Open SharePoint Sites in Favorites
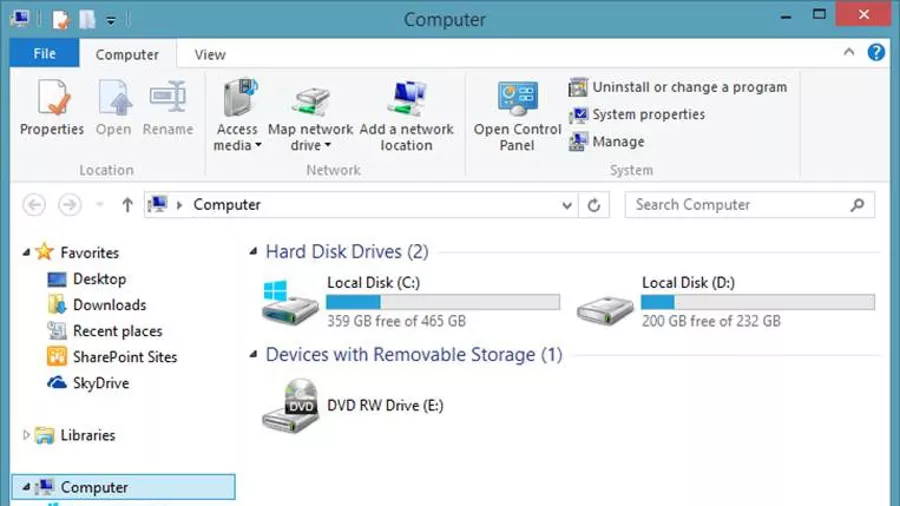 coord(125,357)
